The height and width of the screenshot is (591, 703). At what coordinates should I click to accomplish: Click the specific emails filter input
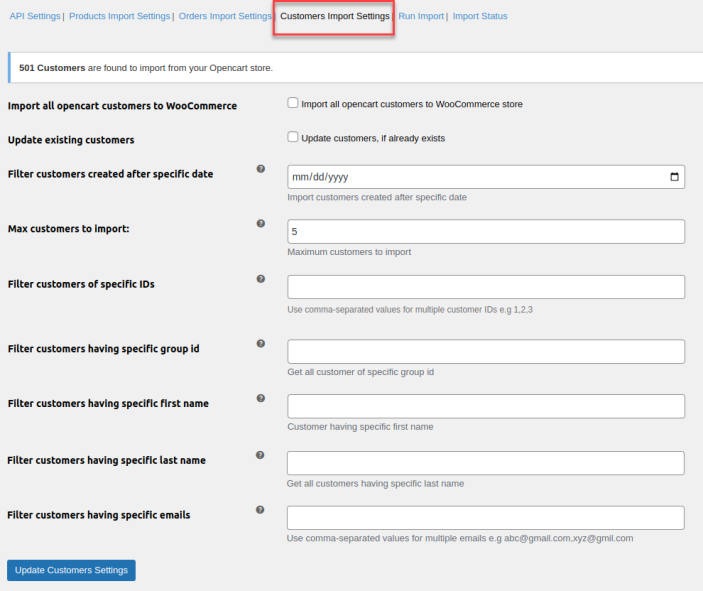485,517
